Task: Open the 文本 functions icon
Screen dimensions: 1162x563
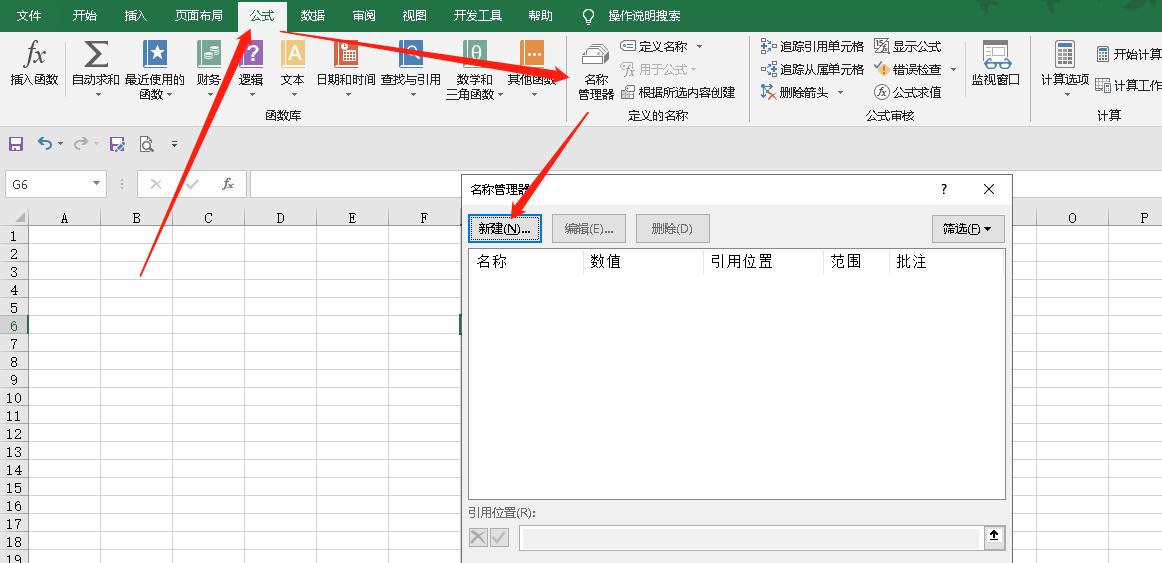Action: point(293,55)
